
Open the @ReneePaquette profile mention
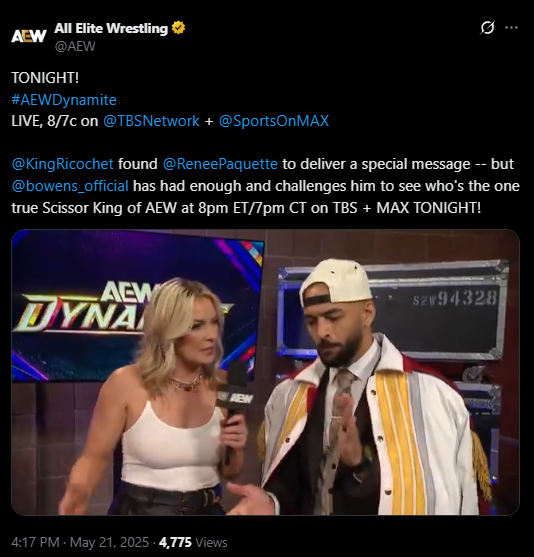pos(220,164)
